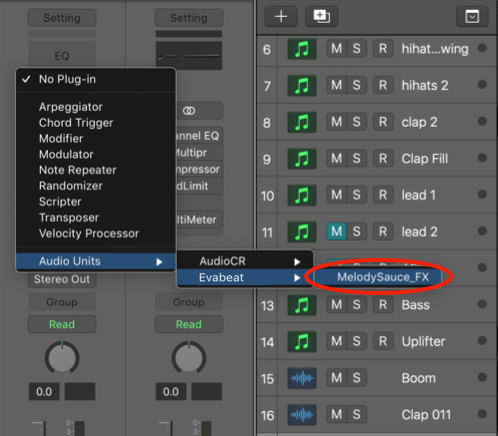
Task: Choose Arpeggiator MIDI plug-in
Action: [x=96, y=107]
